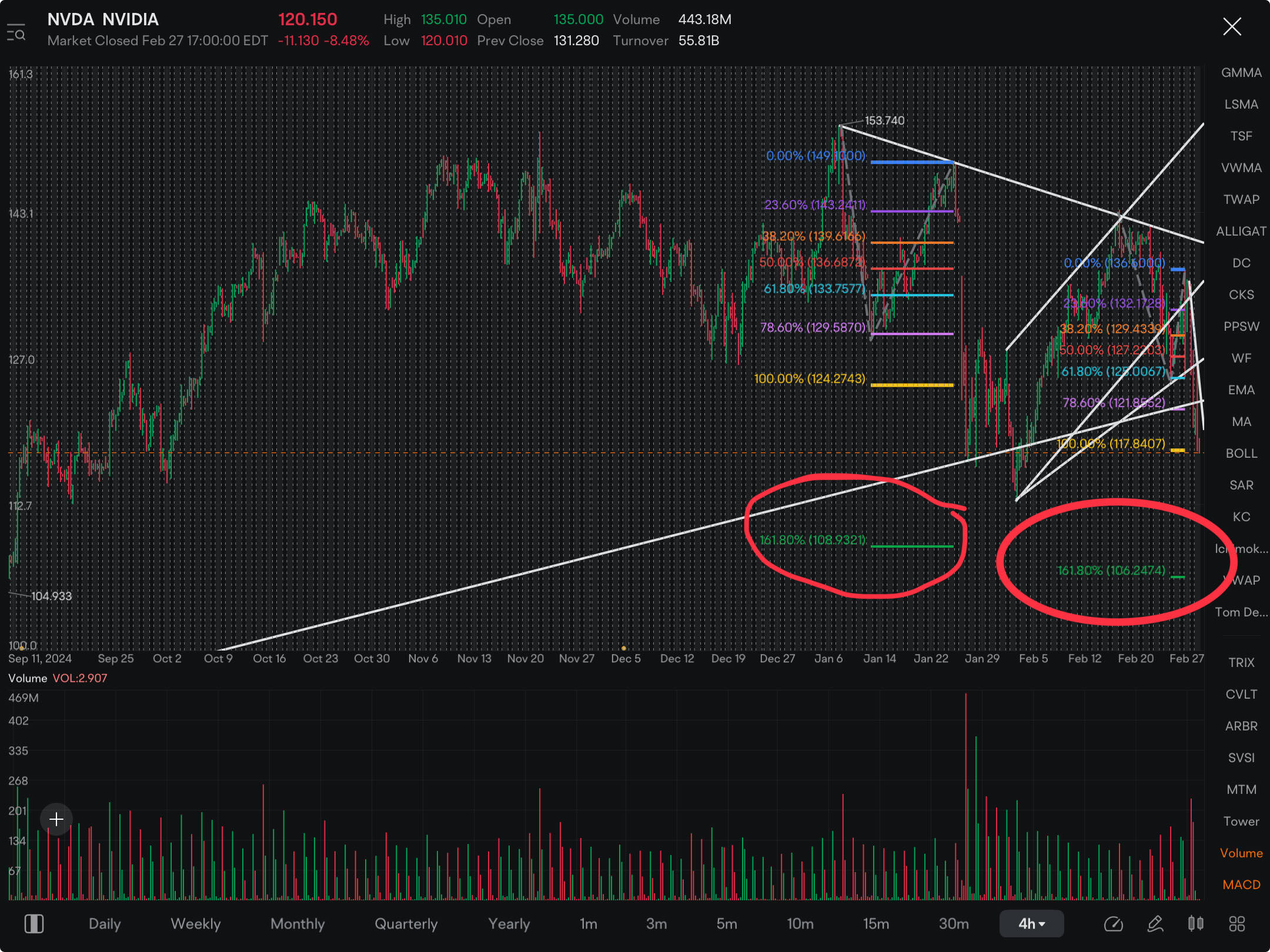Select the 161.80% (106.2474) Fibonacci level
Viewport: 1270px width, 952px height.
coord(1111,570)
